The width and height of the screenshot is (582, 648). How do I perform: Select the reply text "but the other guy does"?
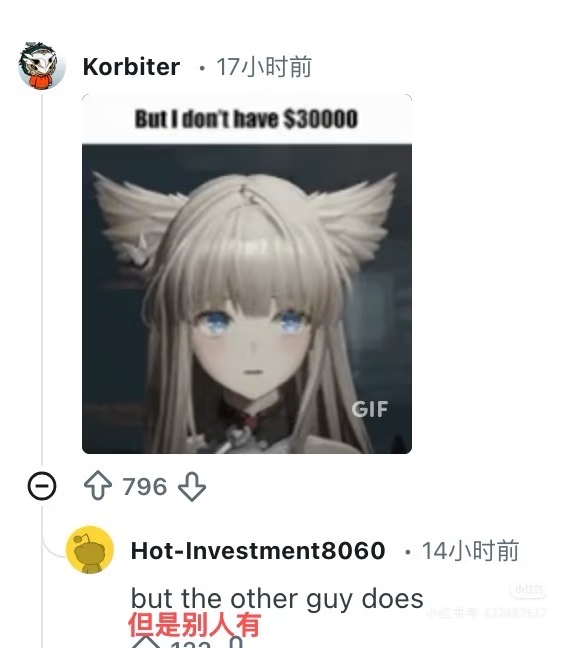[277, 599]
